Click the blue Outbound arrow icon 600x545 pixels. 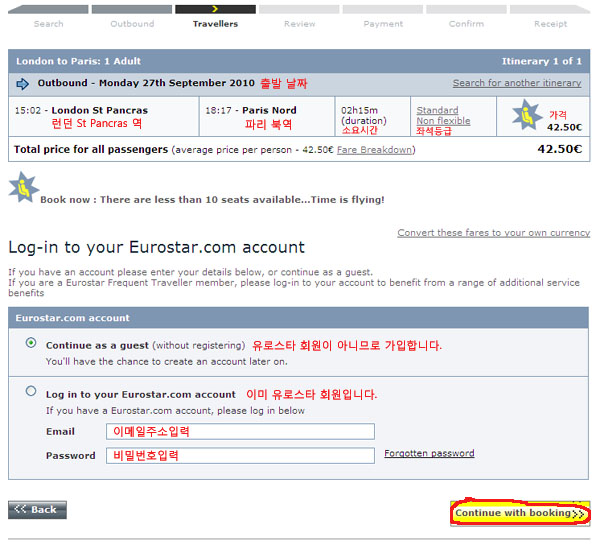pyautogui.click(x=23, y=84)
